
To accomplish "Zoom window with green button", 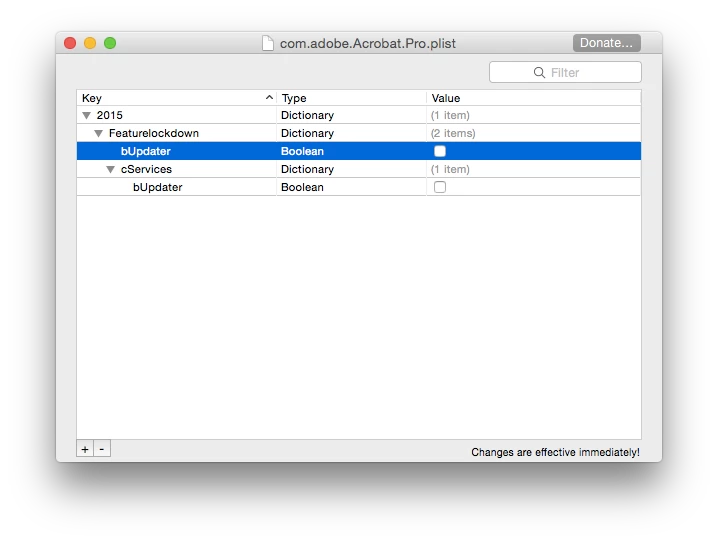I will pos(110,43).
